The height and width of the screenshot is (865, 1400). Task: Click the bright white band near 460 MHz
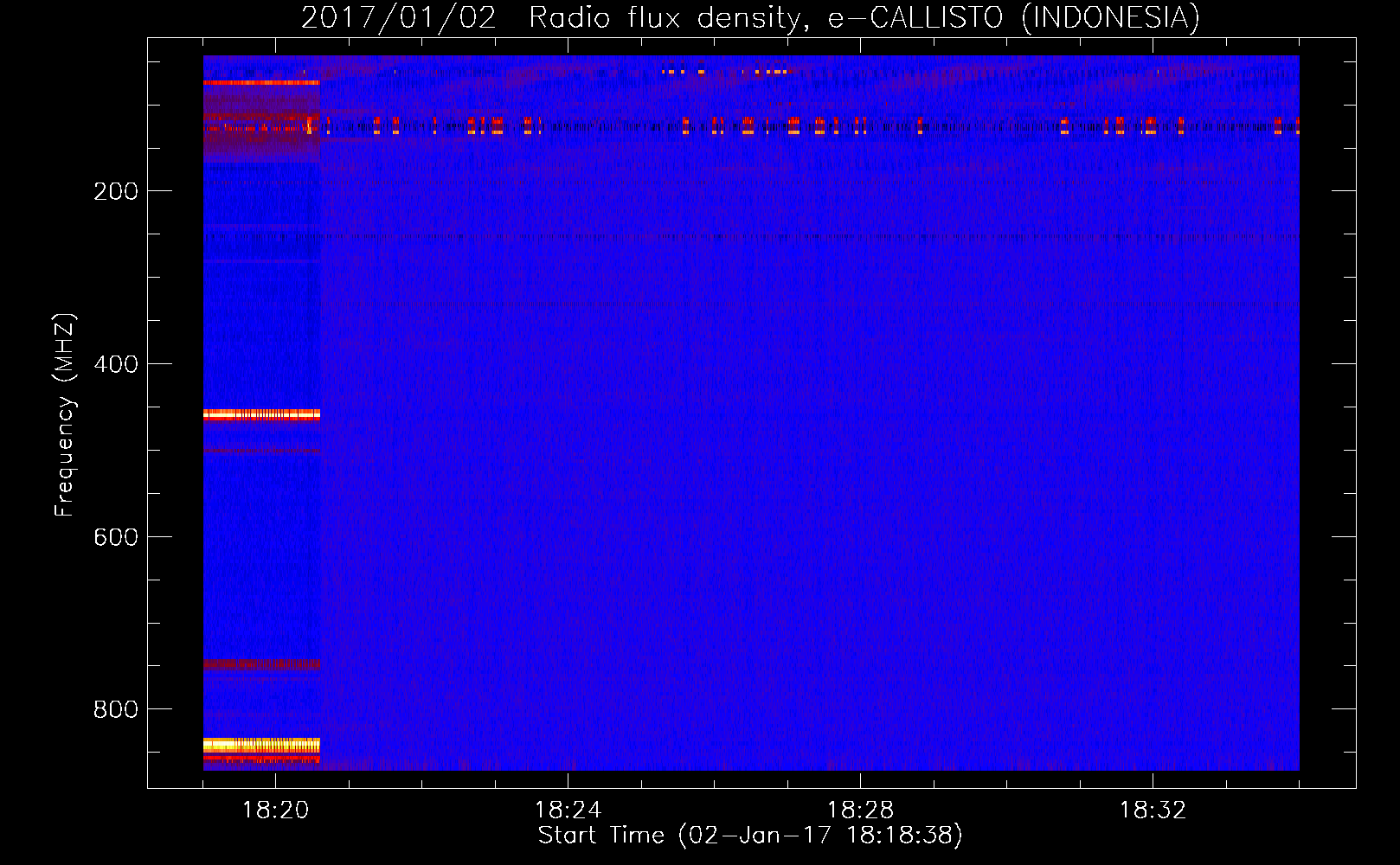261,415
